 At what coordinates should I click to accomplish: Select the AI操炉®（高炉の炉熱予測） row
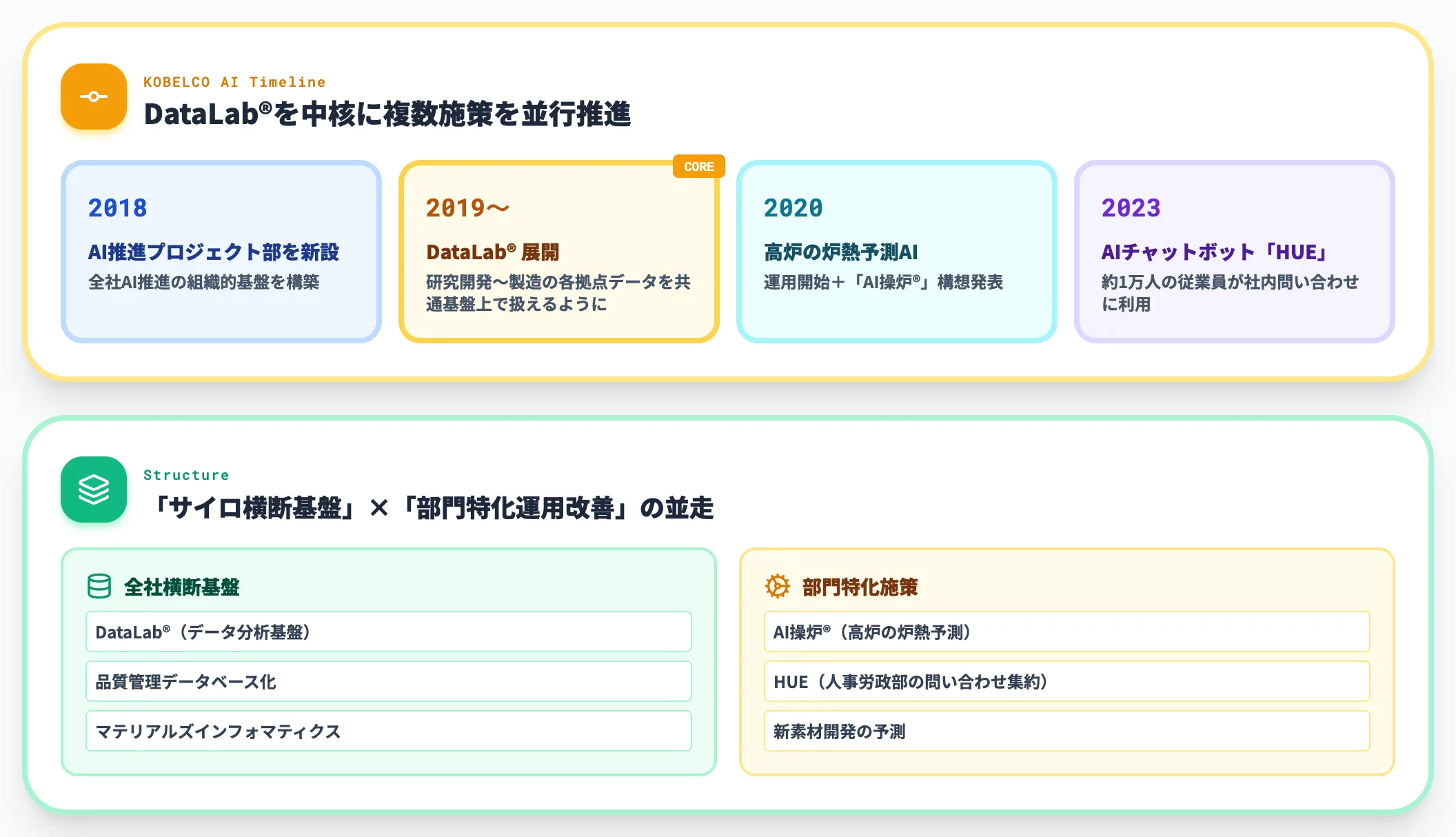[x=1067, y=632]
